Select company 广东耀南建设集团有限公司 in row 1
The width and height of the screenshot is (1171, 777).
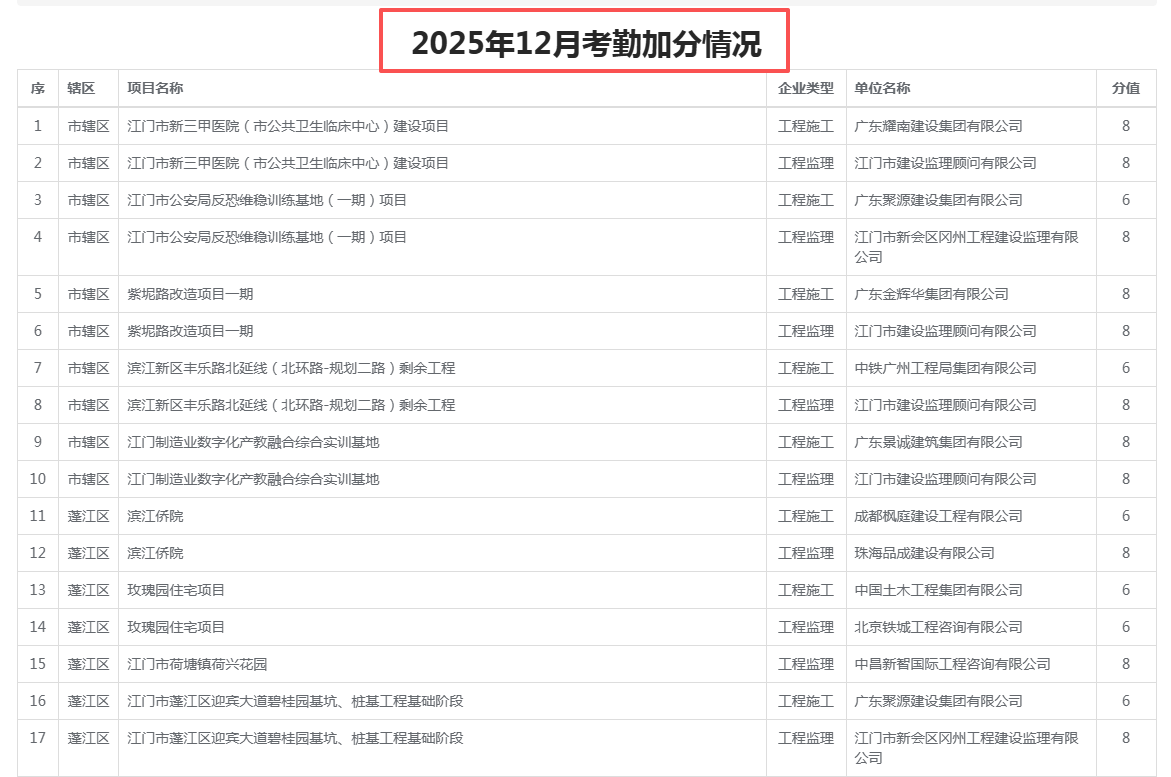(x=938, y=126)
